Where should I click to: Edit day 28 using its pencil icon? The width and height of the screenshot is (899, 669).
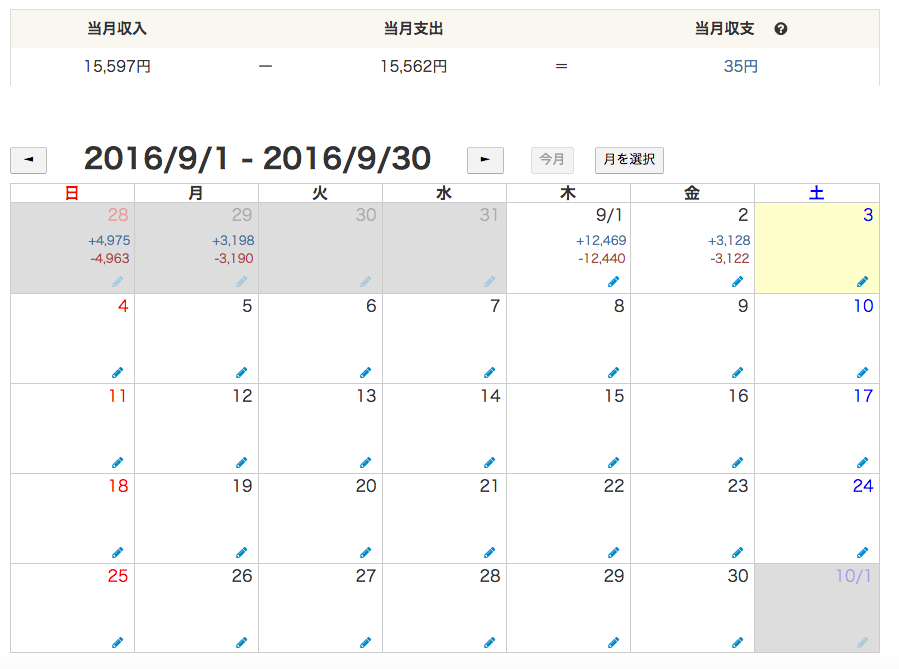489,643
